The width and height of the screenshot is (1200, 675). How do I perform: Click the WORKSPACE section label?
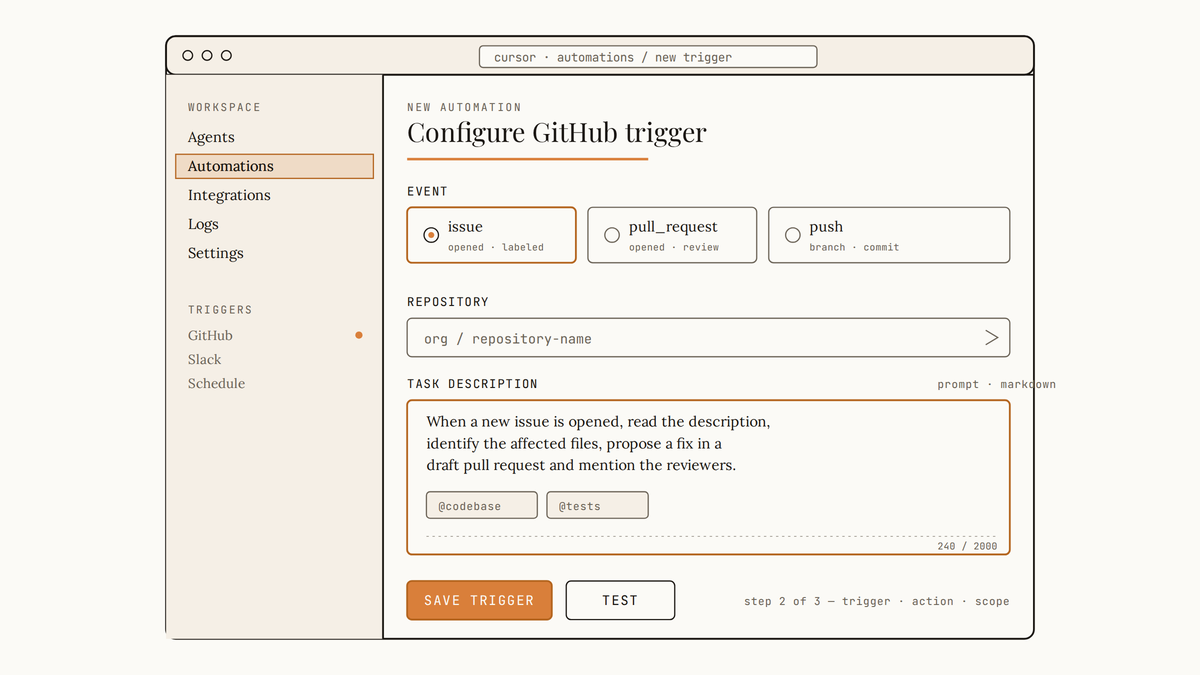(x=224, y=107)
